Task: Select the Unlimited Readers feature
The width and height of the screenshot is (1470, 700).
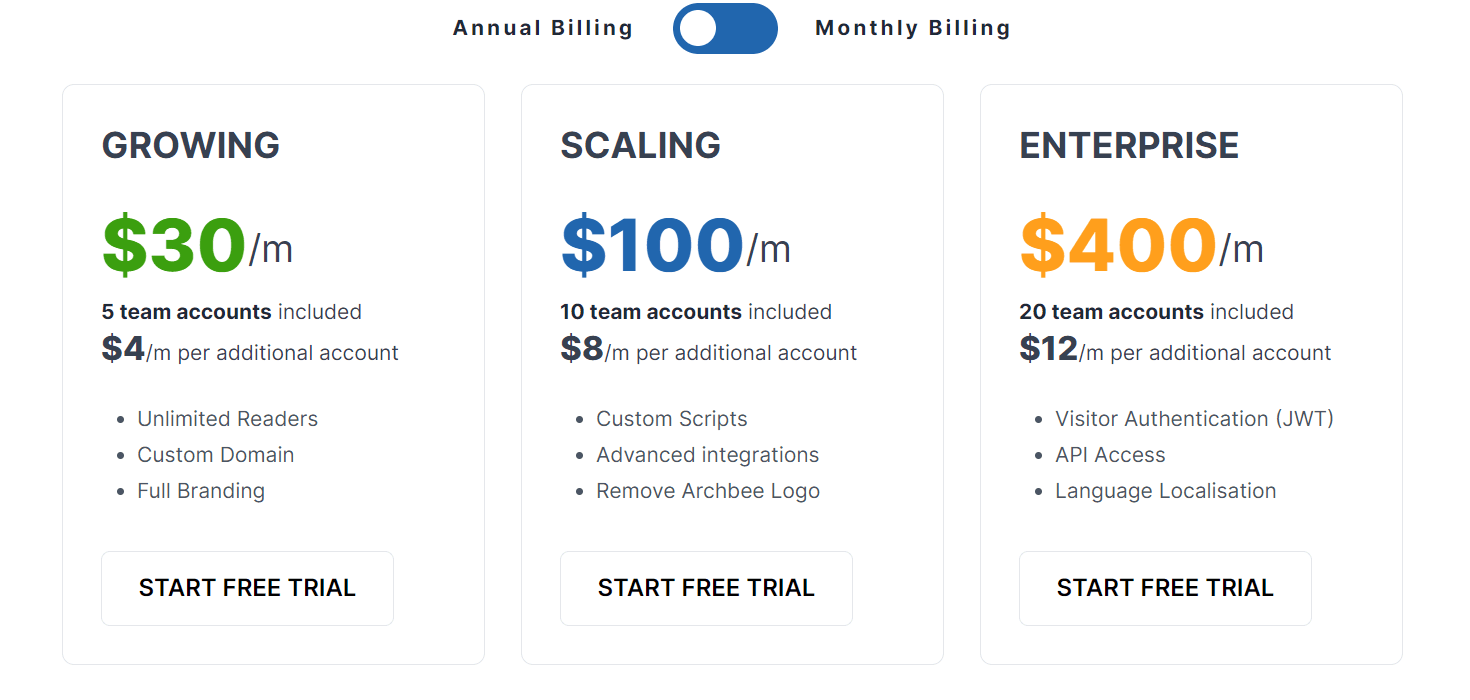Action: (x=228, y=419)
